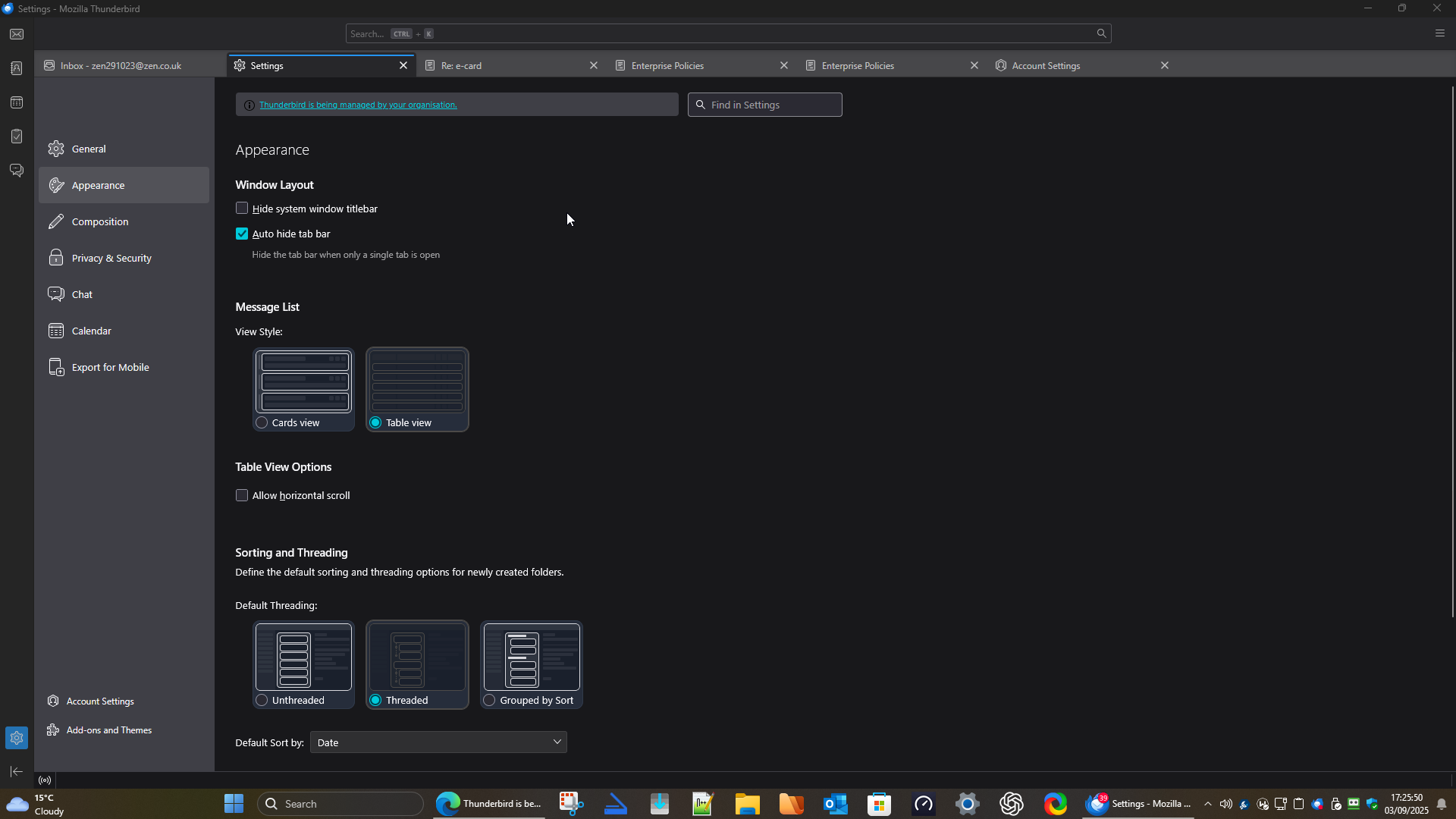Open the Tasks space icon
The image size is (1456, 819).
tap(17, 136)
